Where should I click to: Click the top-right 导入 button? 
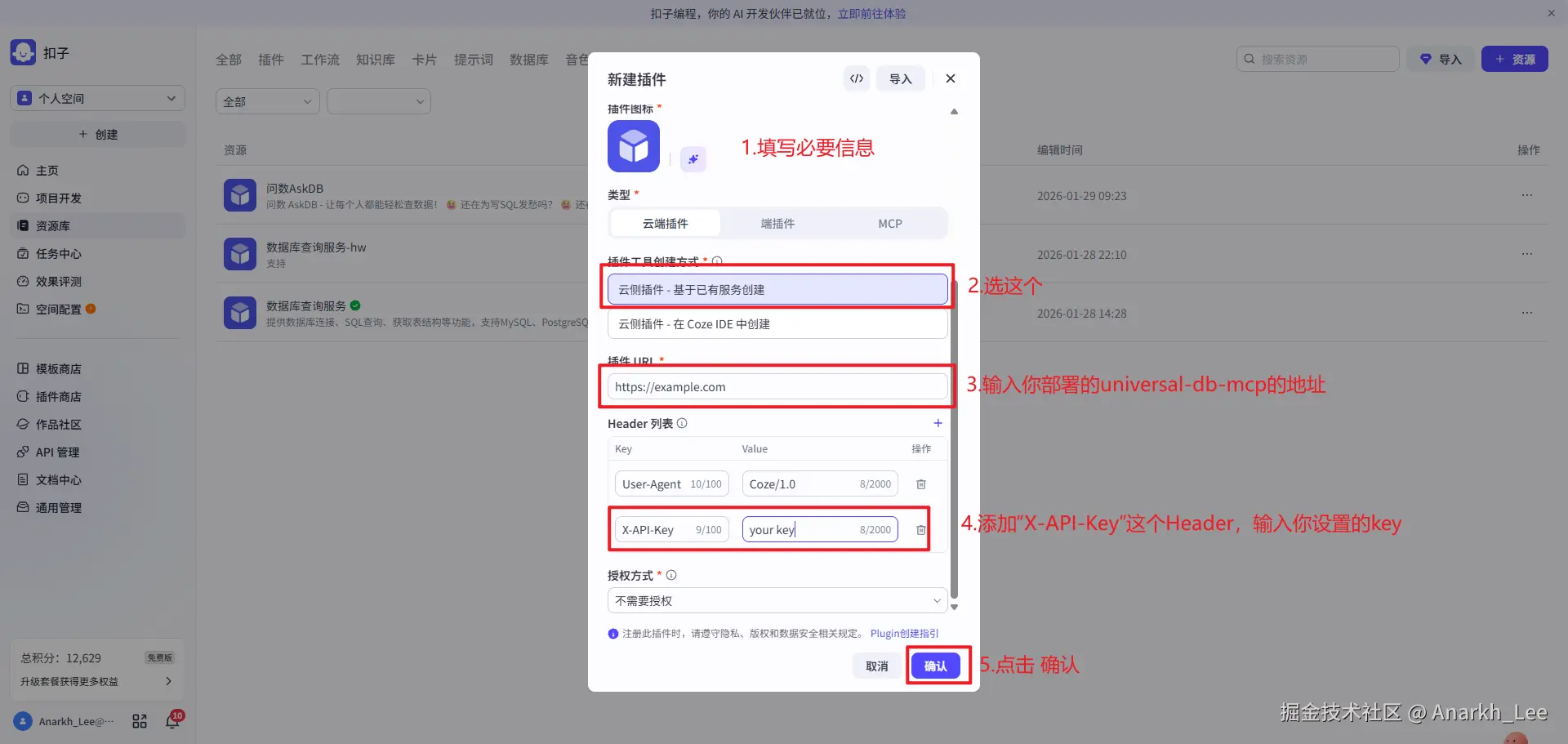tap(1441, 59)
